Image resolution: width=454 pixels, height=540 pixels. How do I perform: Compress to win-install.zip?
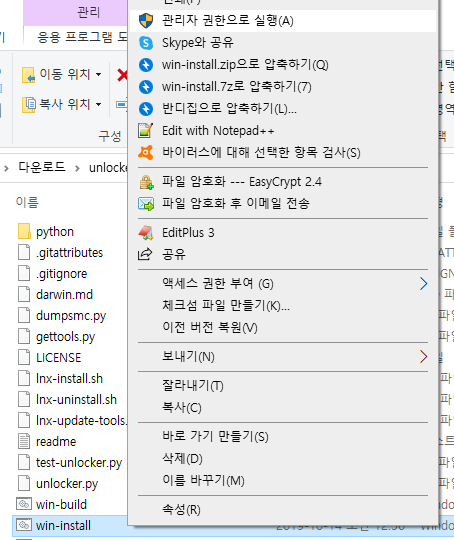[282, 65]
